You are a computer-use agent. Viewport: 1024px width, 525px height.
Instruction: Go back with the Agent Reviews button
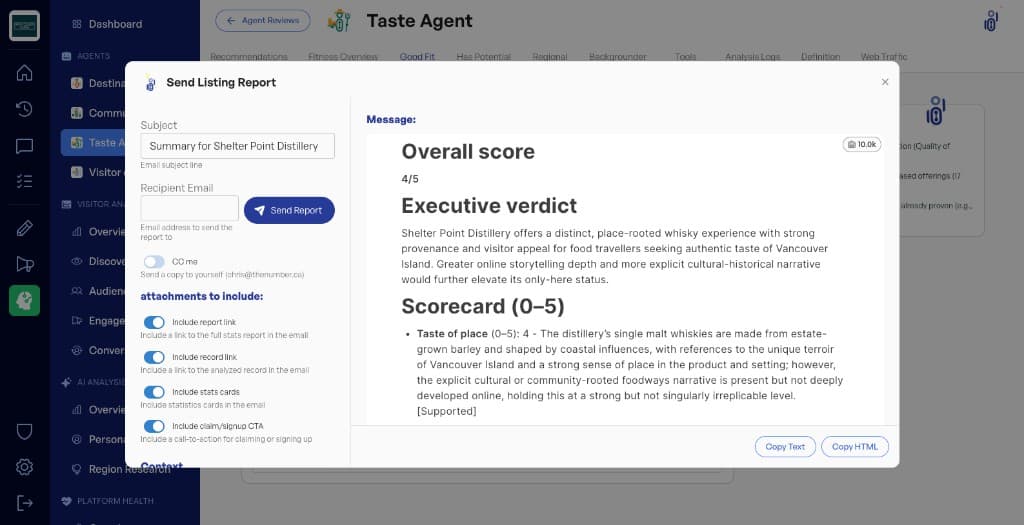(263, 21)
